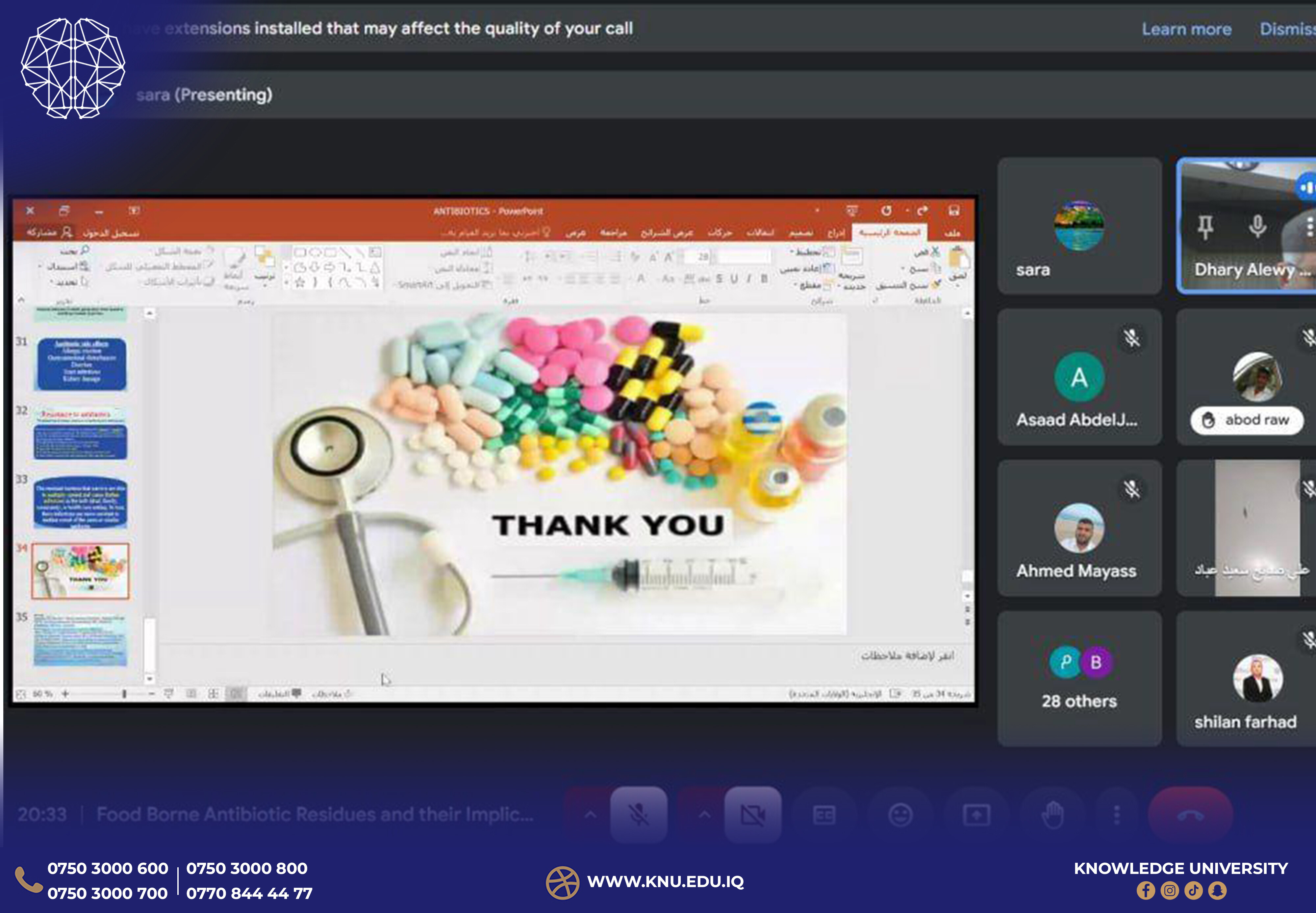1316x913 pixels.
Task: Pin Dhary Alewy's video tile
Action: [1205, 228]
